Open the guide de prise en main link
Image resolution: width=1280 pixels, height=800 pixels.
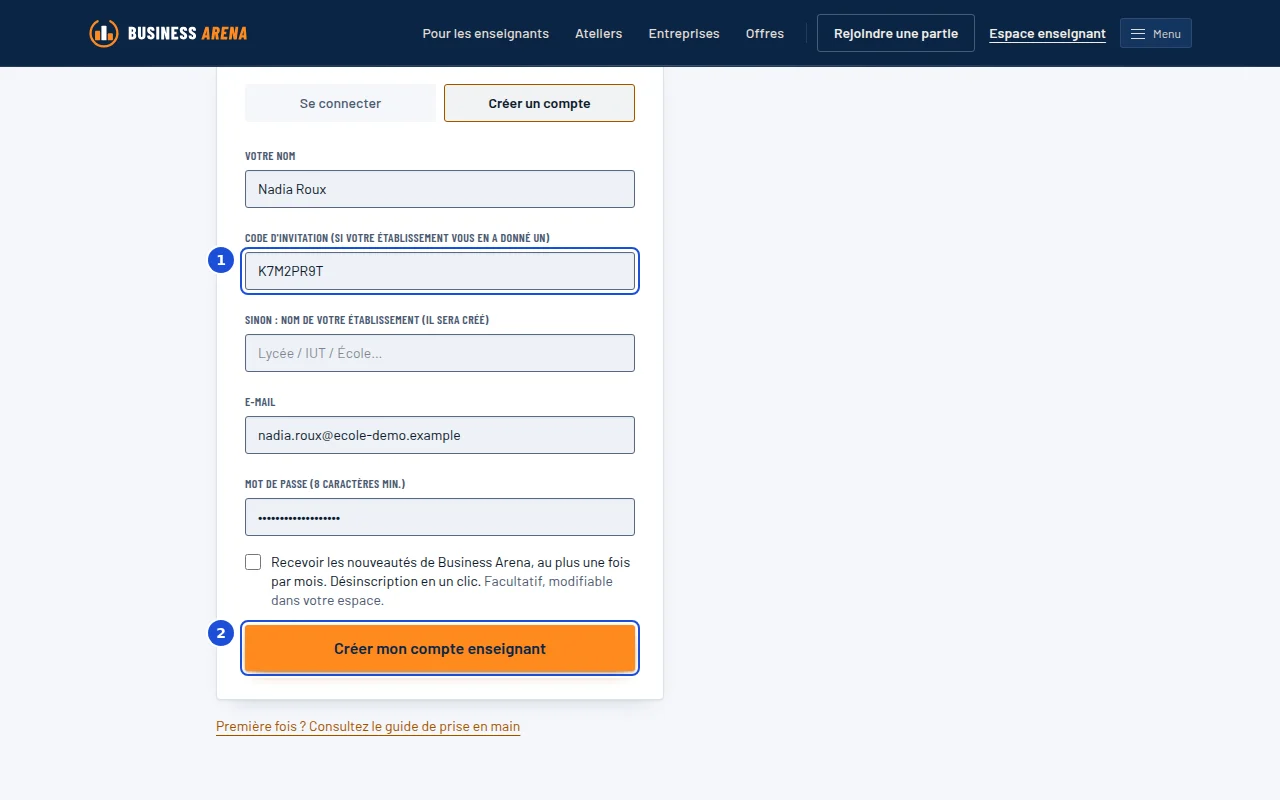coord(368,727)
